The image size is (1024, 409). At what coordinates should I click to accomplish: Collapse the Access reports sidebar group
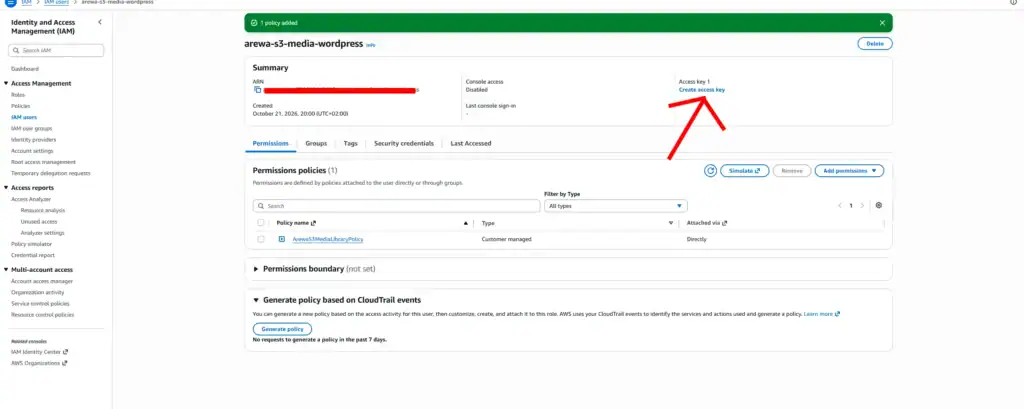6,188
